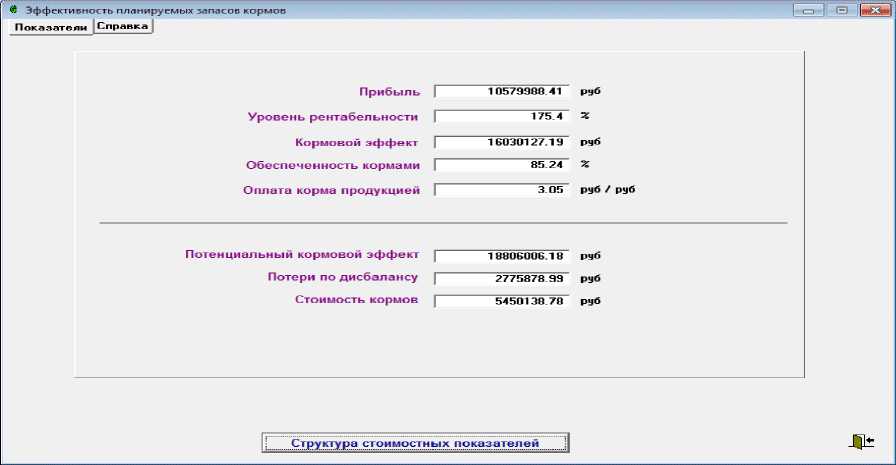Close the window
The height and width of the screenshot is (465, 896).
point(875,10)
